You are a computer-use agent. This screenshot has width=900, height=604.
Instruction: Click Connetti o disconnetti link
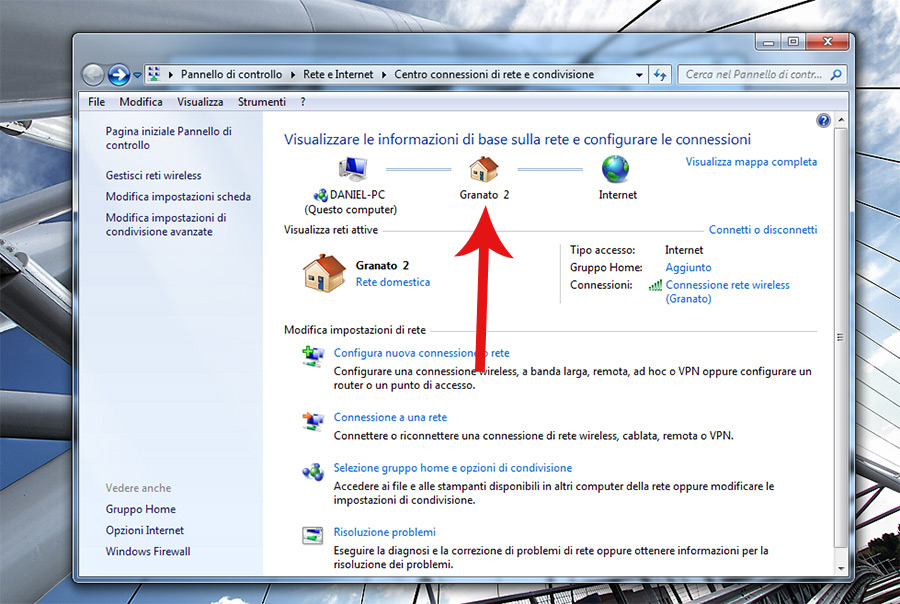click(762, 230)
